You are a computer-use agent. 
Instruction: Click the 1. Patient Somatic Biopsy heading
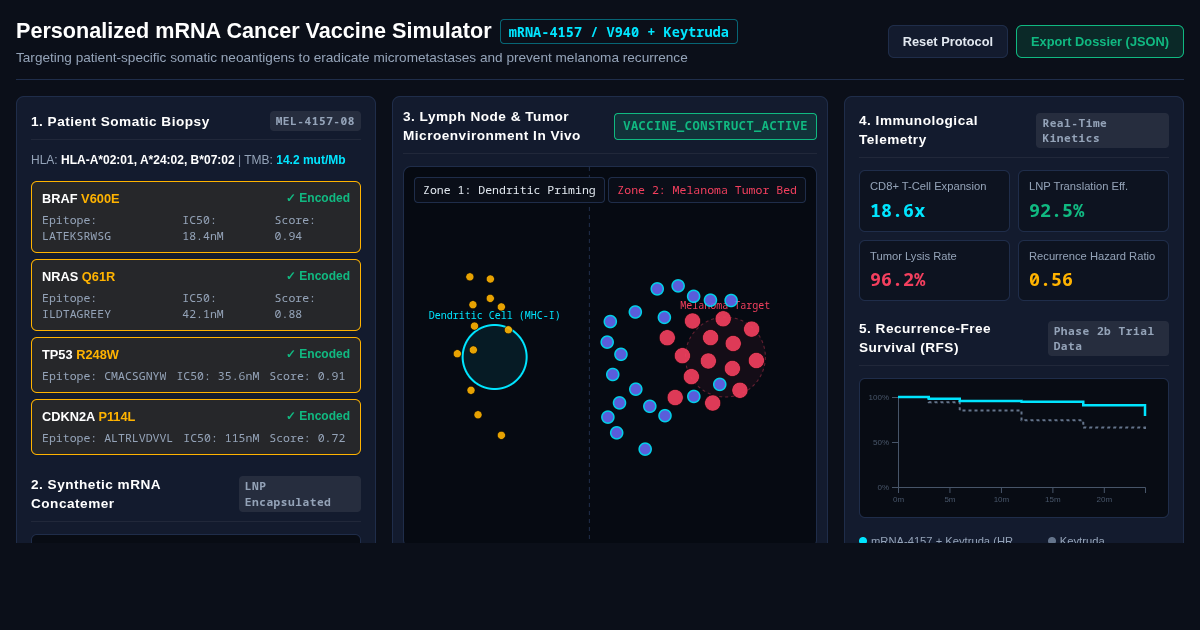pyautogui.click(x=120, y=121)
